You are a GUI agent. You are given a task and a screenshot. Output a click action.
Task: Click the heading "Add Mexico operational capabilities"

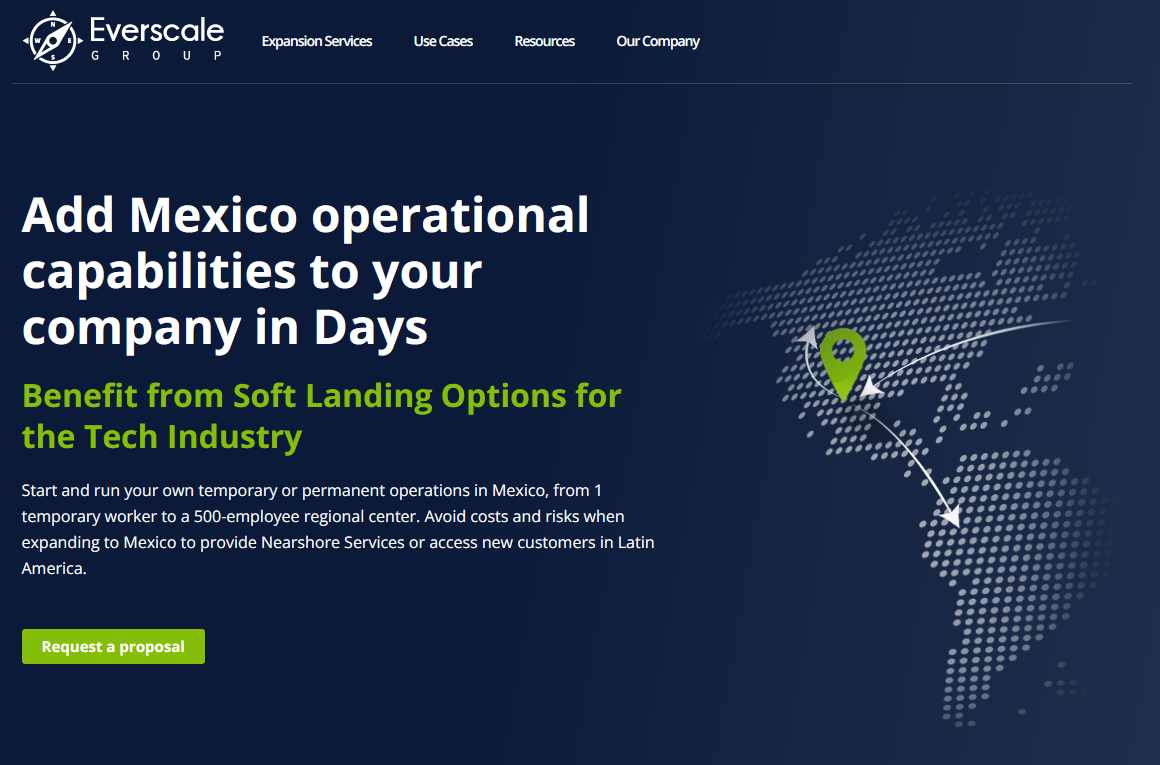click(x=306, y=271)
